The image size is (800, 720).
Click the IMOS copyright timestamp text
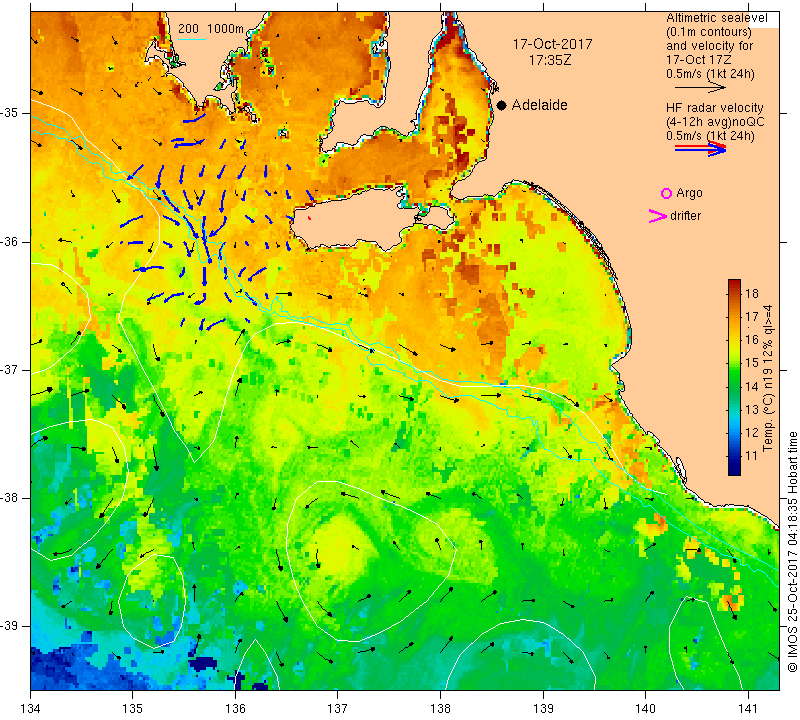click(792, 552)
